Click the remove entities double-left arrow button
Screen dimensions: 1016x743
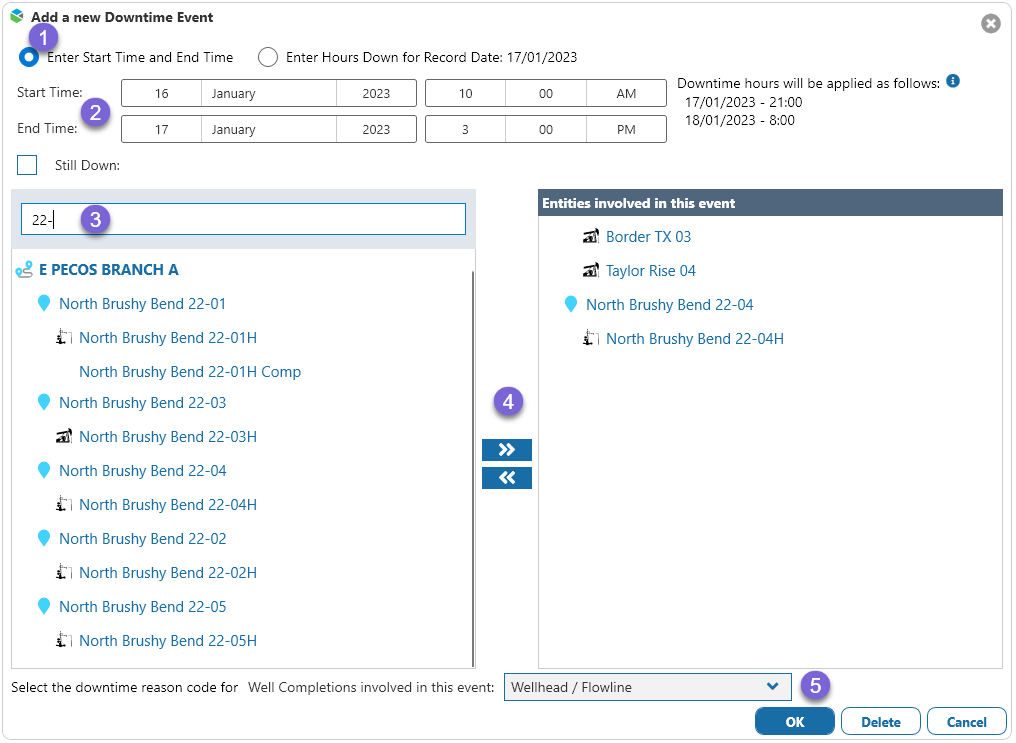[507, 478]
